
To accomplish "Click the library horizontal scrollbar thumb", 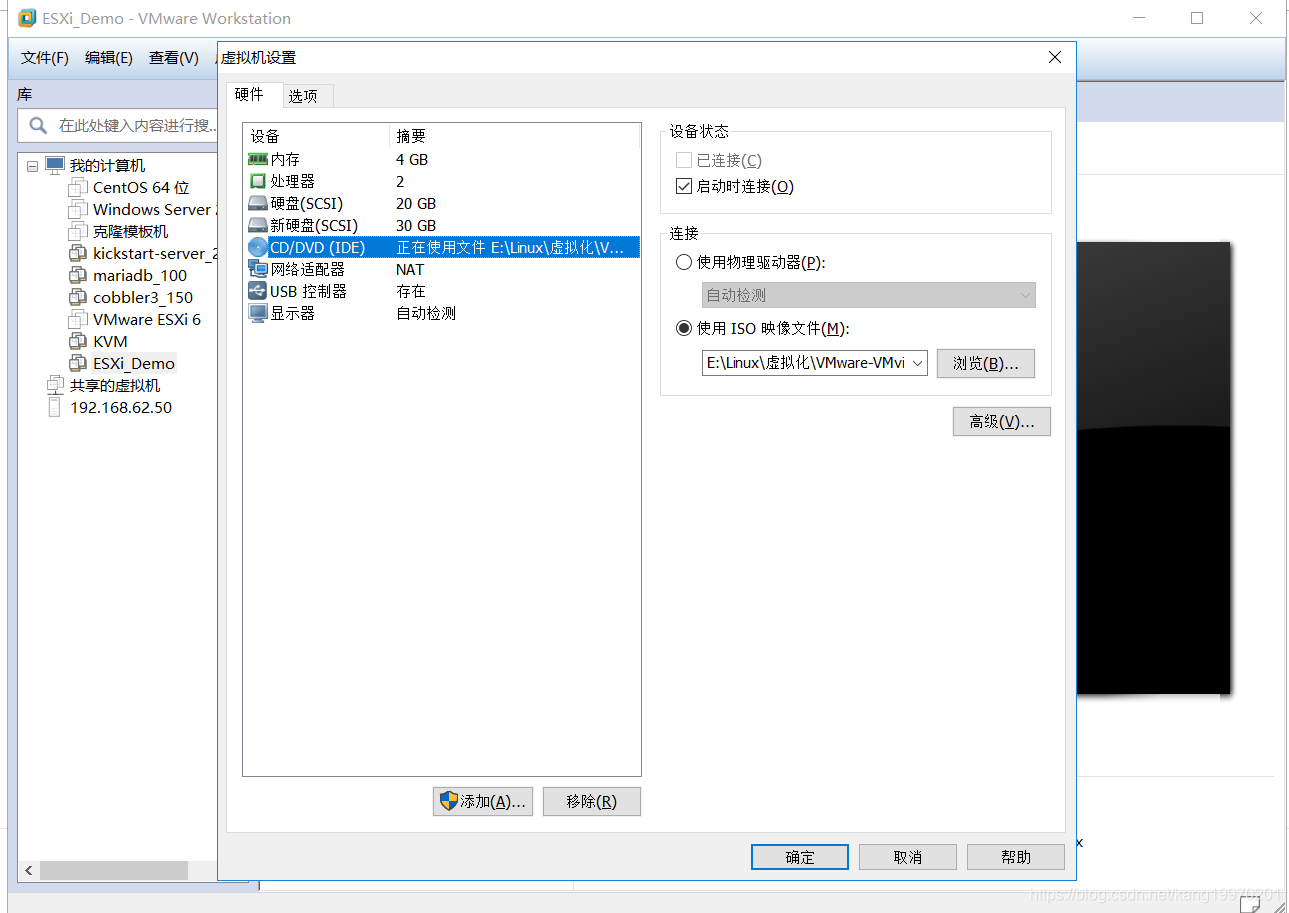I will tap(114, 871).
